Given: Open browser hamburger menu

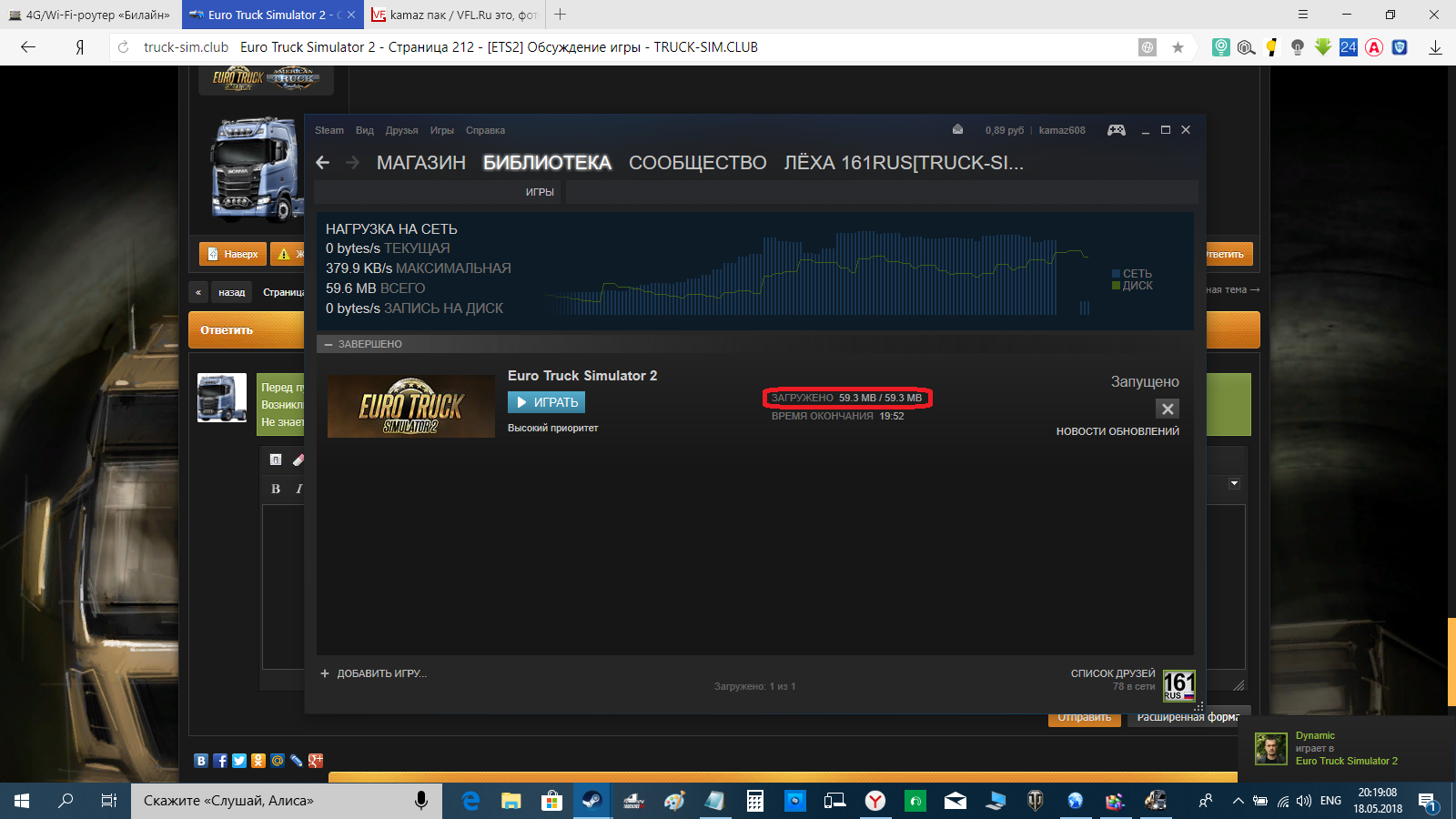Looking at the screenshot, I should click(x=1303, y=15).
